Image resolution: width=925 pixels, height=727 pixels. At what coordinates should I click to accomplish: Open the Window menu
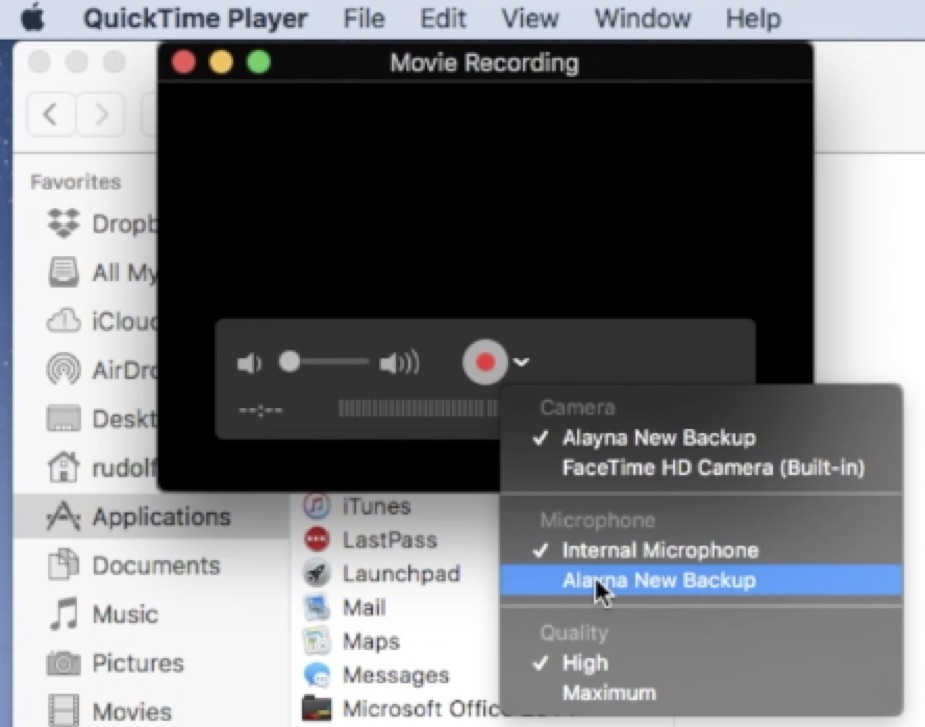(642, 19)
